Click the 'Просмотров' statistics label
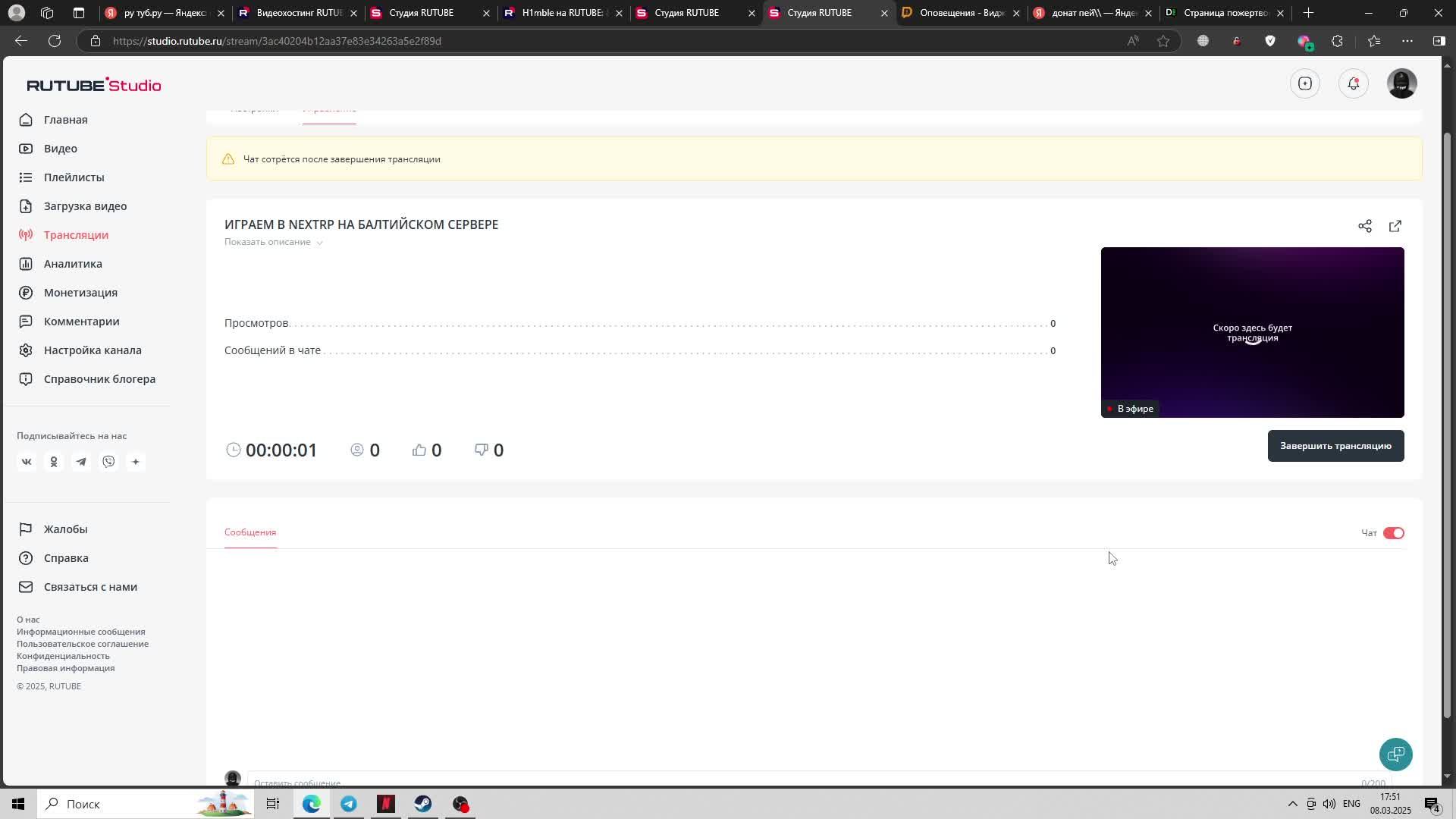 [x=256, y=323]
